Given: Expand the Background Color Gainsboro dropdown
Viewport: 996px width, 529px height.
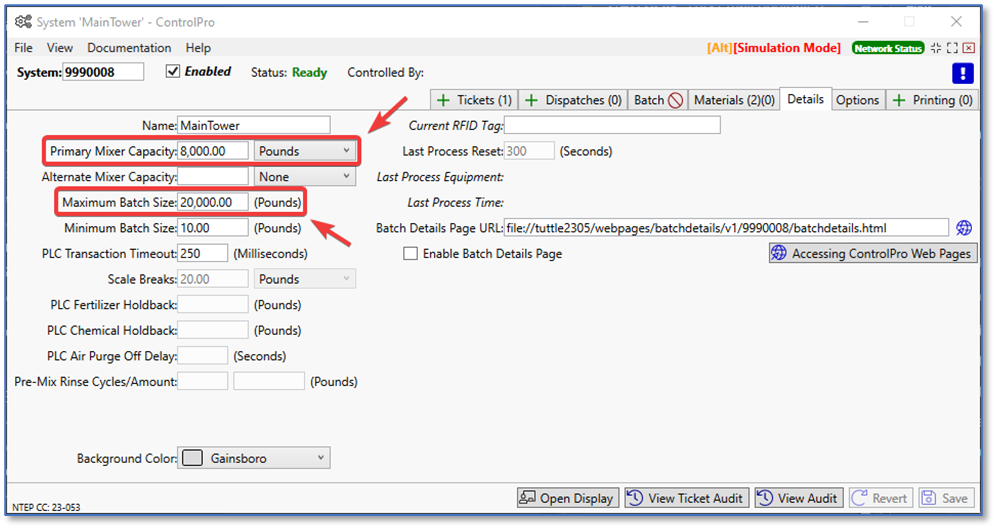Looking at the screenshot, I should click(320, 458).
